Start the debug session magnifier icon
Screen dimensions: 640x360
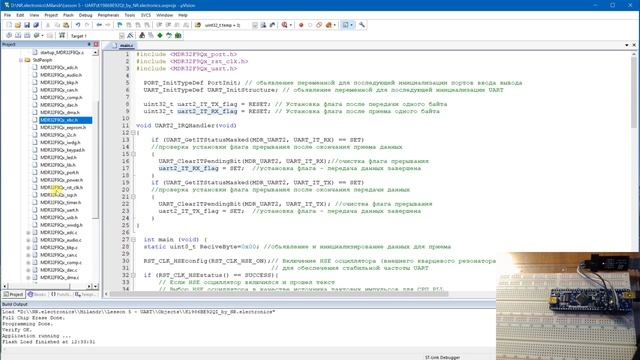coord(284,25)
